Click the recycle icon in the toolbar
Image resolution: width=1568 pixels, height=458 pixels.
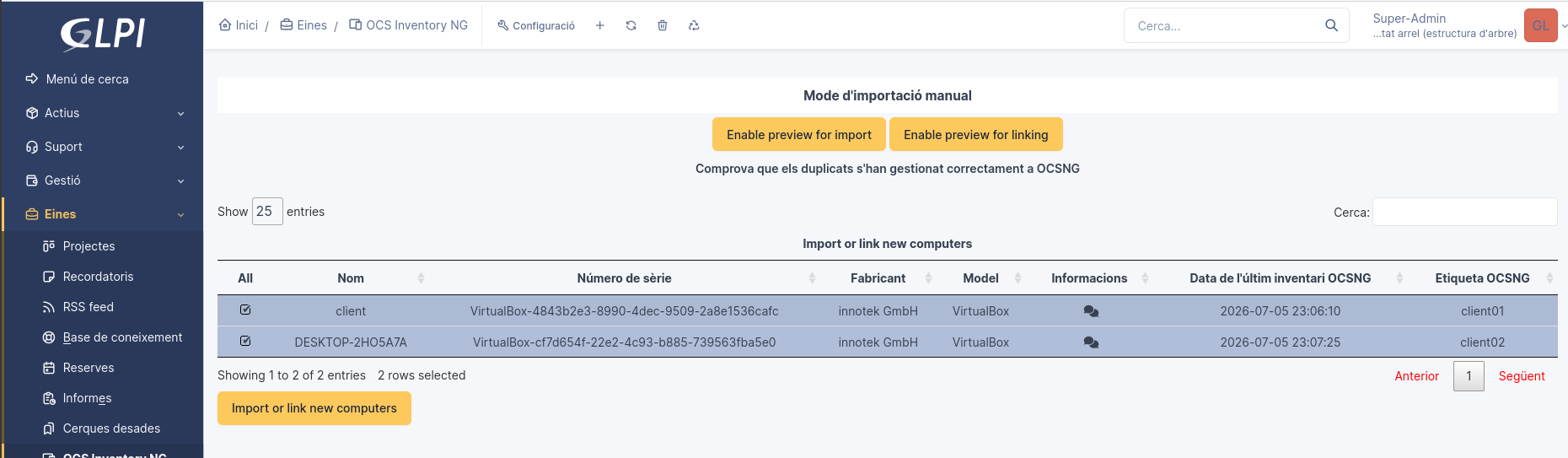pos(694,25)
